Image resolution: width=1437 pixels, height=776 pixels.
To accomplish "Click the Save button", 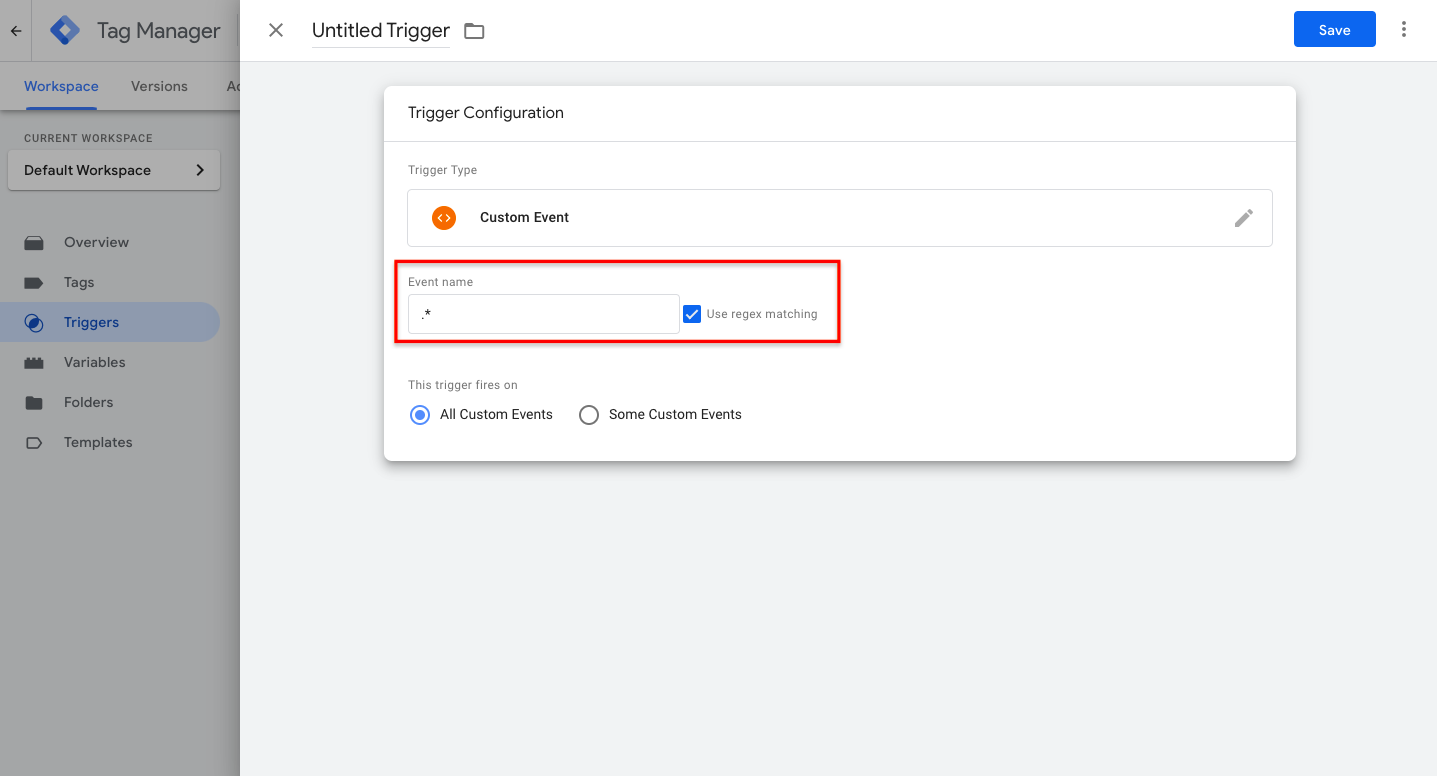I will [1334, 30].
